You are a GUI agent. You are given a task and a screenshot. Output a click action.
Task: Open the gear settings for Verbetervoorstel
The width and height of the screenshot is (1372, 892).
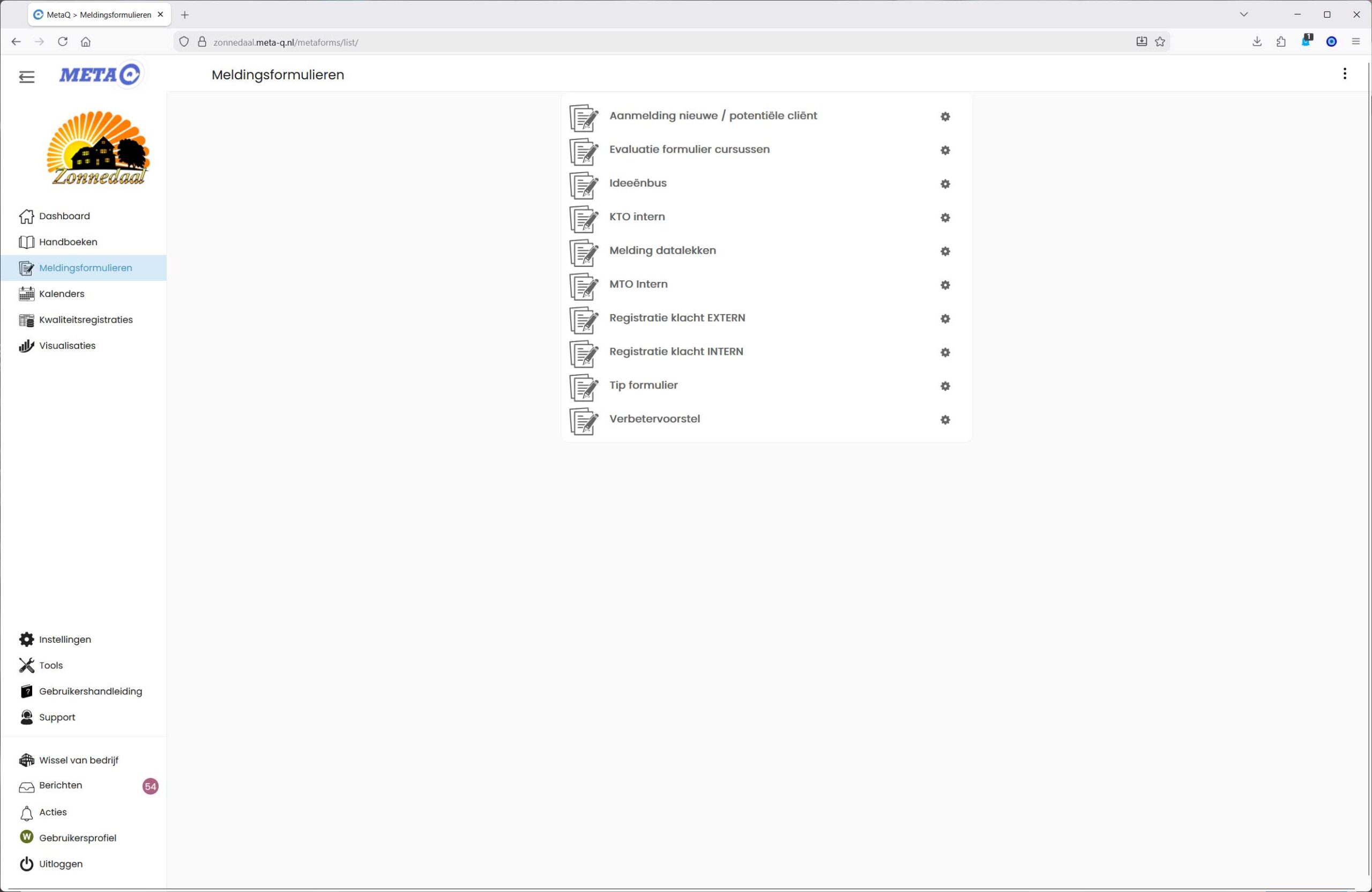pos(945,420)
